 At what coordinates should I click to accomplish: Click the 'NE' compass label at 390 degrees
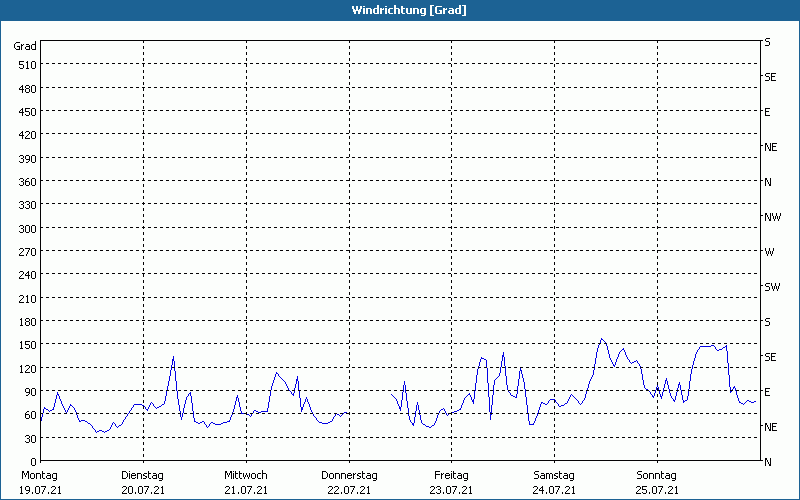pos(770,147)
